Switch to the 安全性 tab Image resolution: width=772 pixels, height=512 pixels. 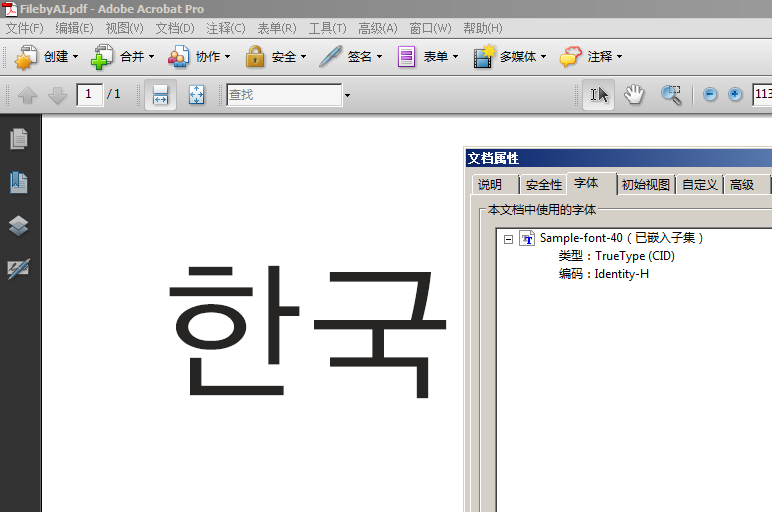[x=544, y=185]
